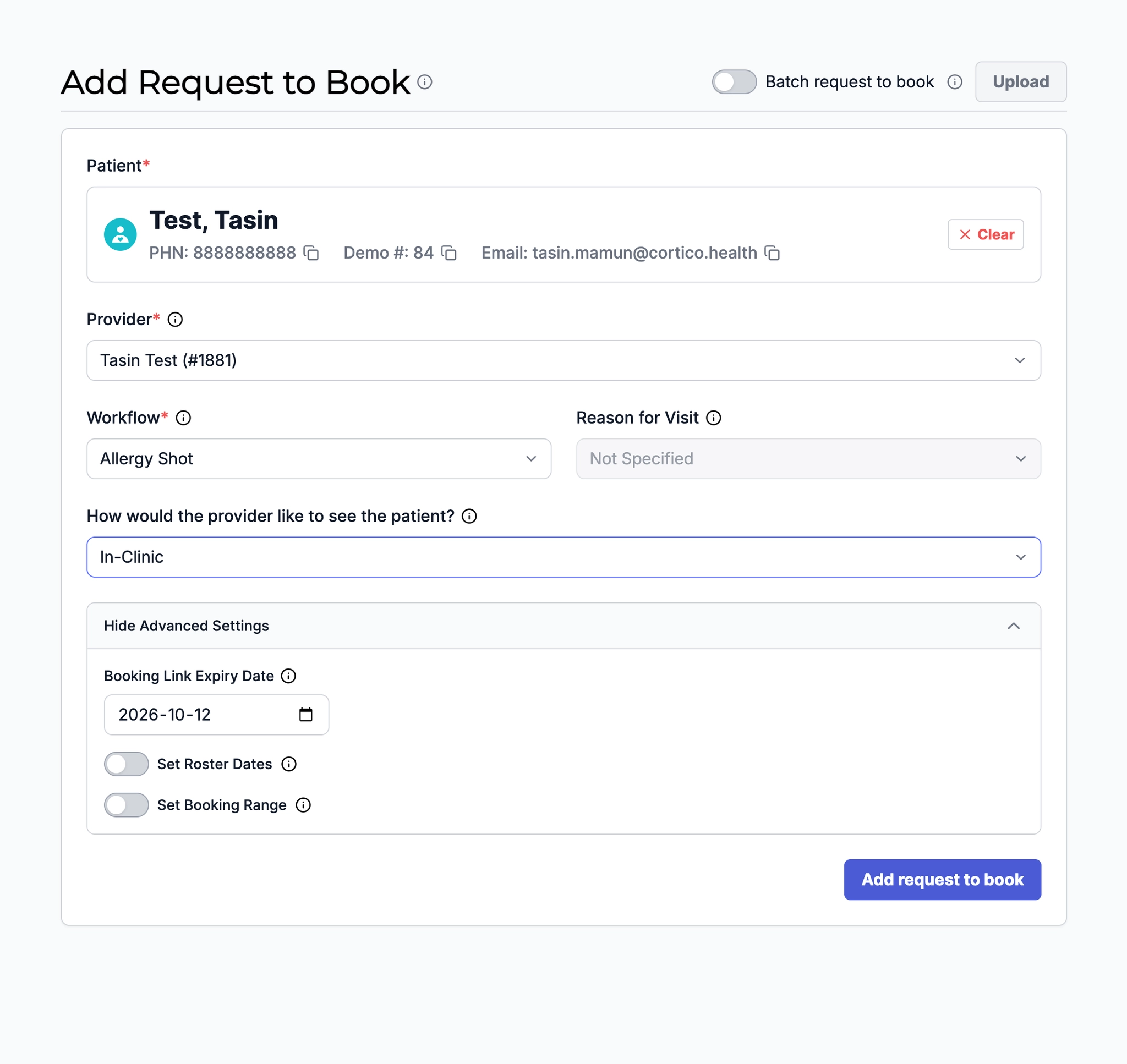Copy the Demo number 84
The width and height of the screenshot is (1127, 1064).
pyautogui.click(x=448, y=253)
